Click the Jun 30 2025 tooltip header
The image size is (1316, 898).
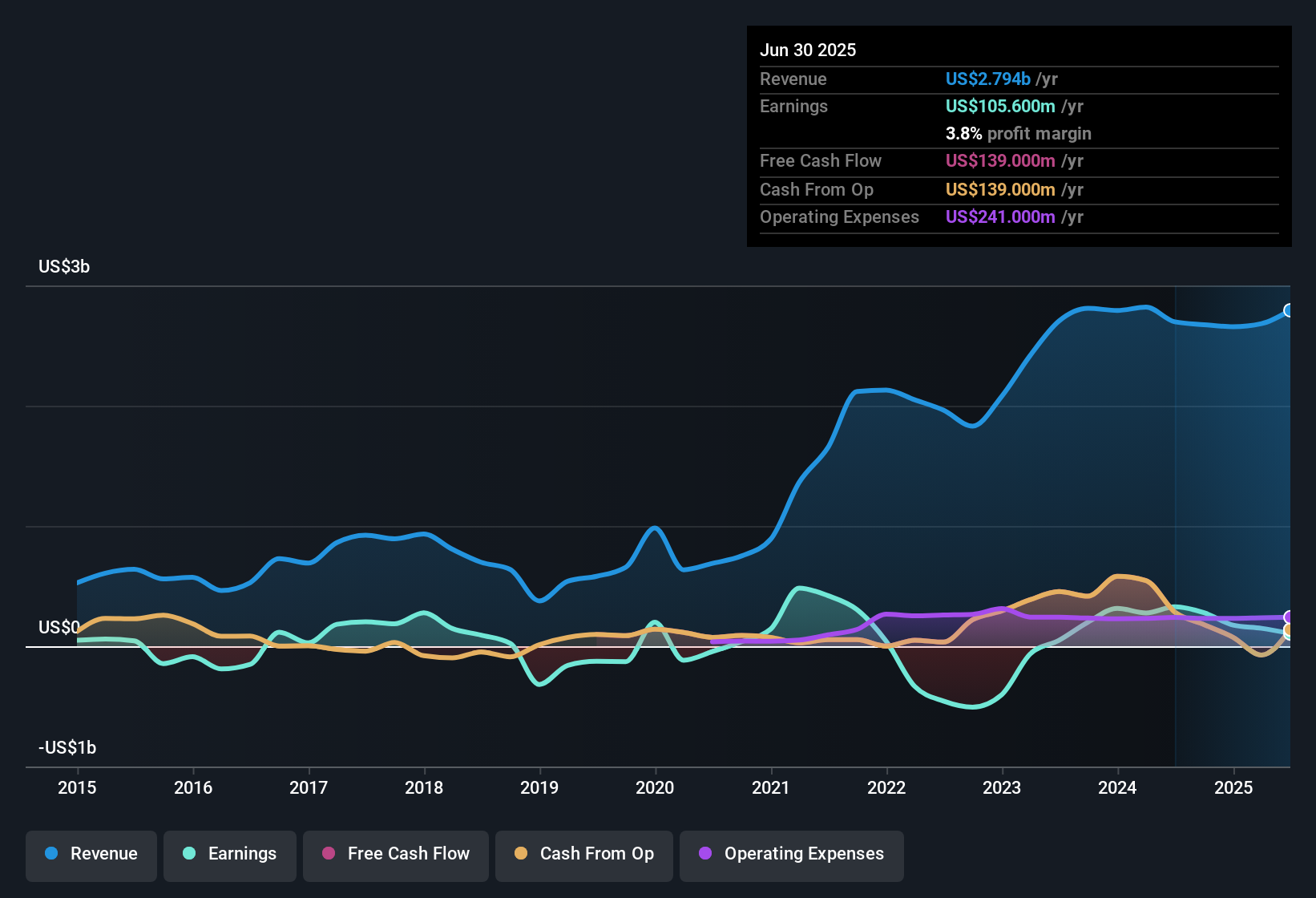(x=808, y=50)
